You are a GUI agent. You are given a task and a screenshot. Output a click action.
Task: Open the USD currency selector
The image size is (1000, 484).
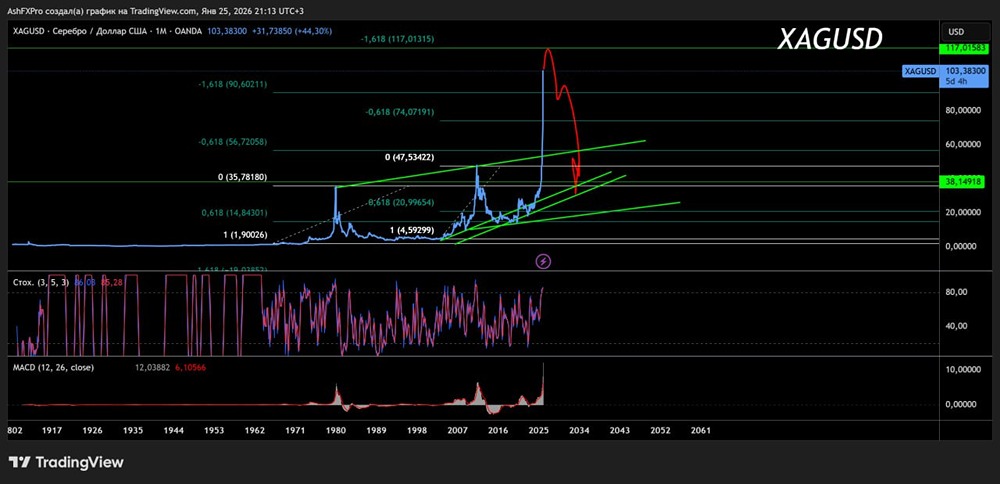click(x=966, y=32)
